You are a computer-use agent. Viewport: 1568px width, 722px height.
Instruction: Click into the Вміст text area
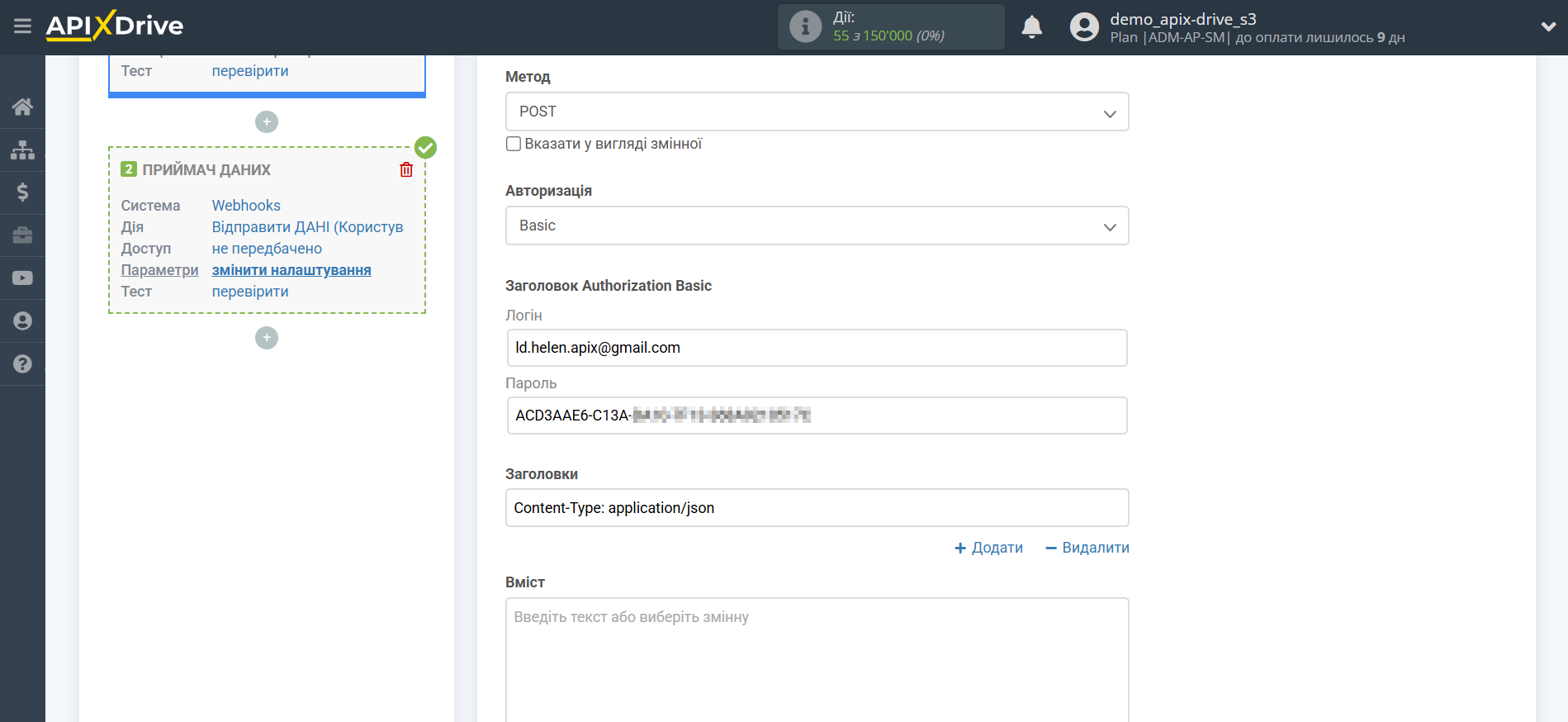(x=817, y=659)
